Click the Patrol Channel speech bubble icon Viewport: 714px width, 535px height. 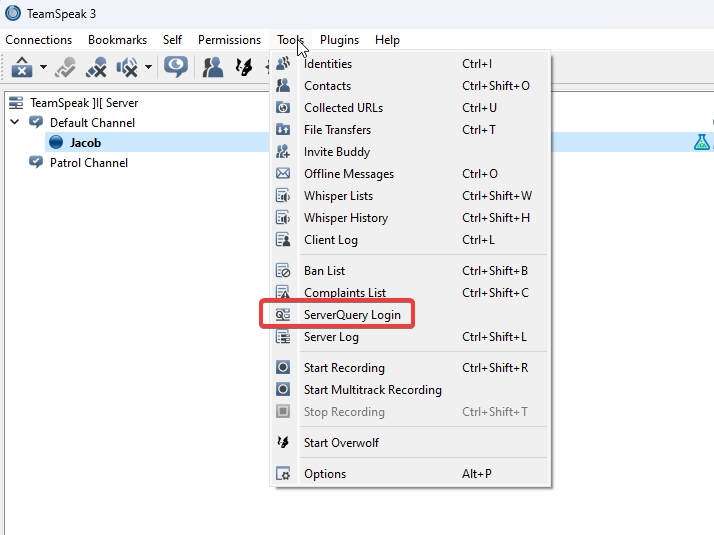click(x=36, y=163)
